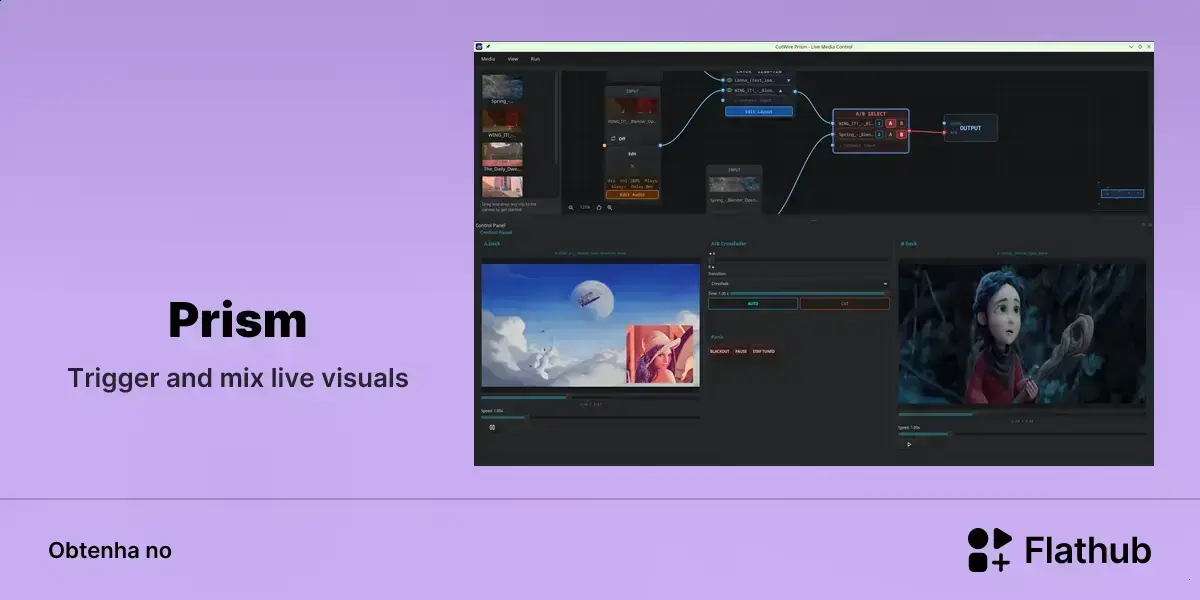Click the B Deck video preview
This screenshot has width=1200, height=600.
[x=1023, y=333]
